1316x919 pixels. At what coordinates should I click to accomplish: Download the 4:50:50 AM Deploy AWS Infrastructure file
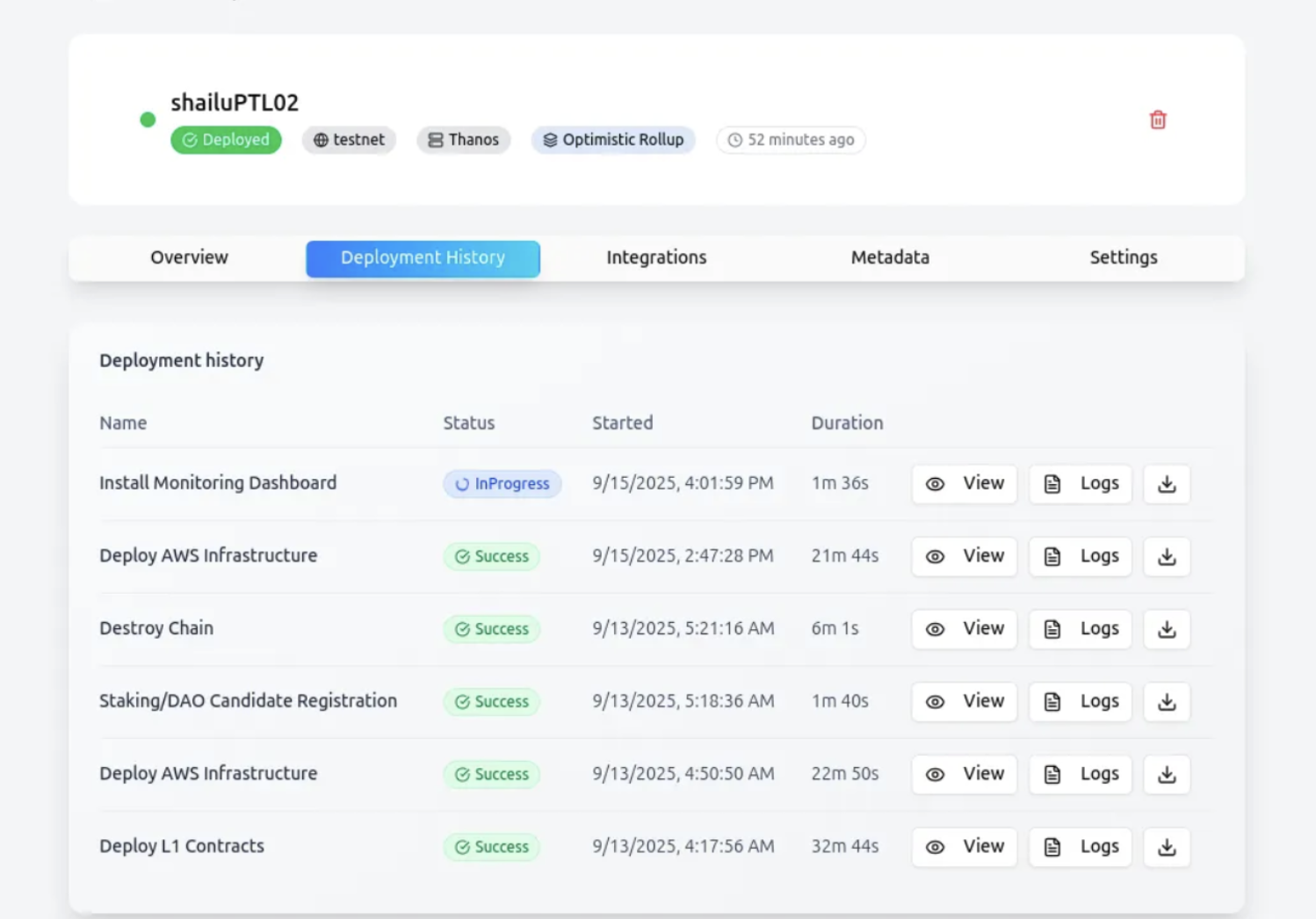pos(1166,774)
